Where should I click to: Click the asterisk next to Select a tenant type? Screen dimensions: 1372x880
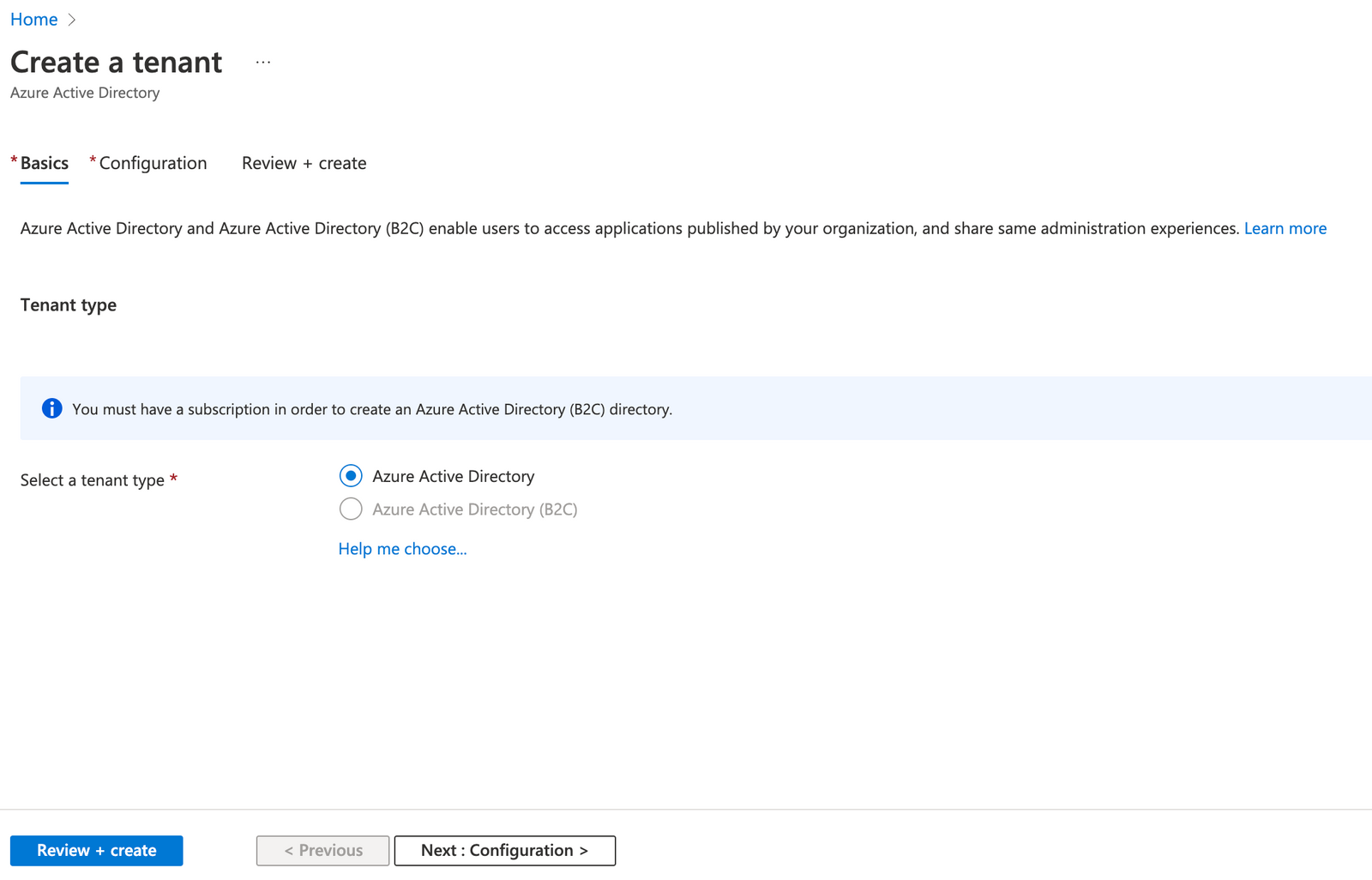[175, 479]
